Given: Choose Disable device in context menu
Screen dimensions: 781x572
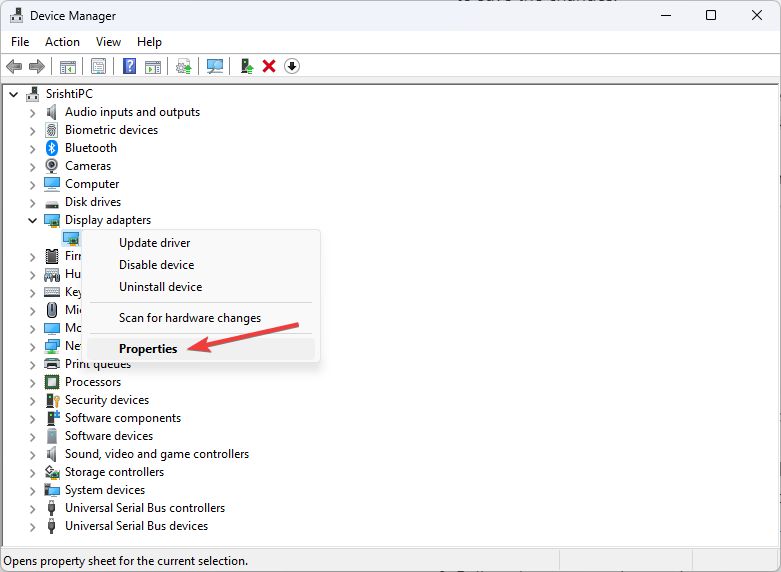Looking at the screenshot, I should pos(201,265).
